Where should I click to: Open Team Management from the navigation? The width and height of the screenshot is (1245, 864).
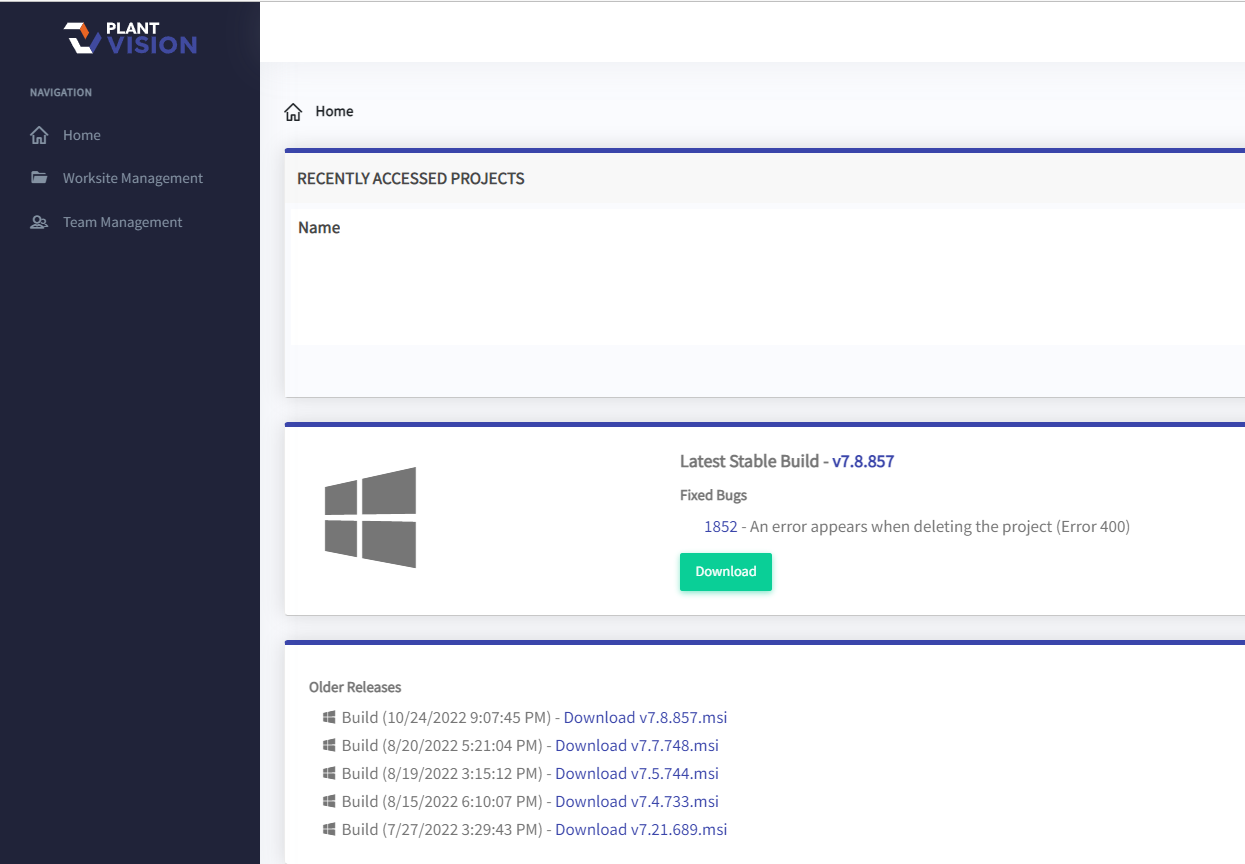tap(122, 221)
